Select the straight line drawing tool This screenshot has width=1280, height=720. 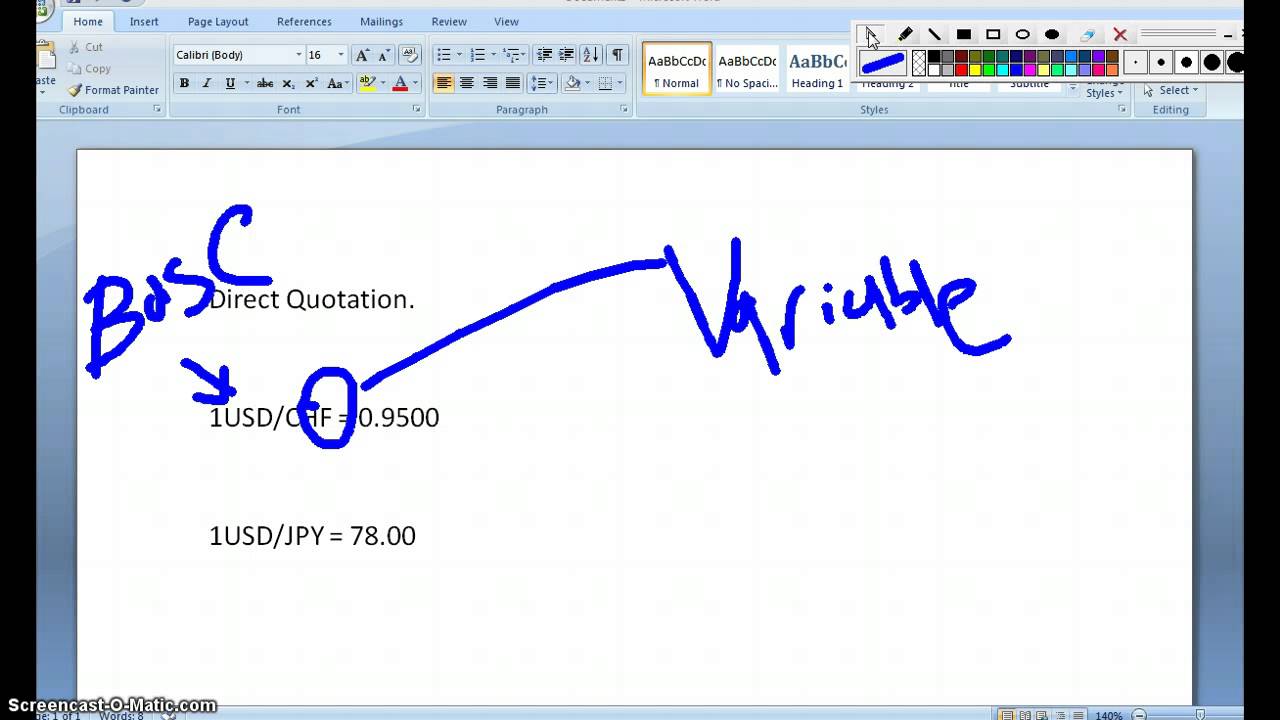[x=934, y=35]
